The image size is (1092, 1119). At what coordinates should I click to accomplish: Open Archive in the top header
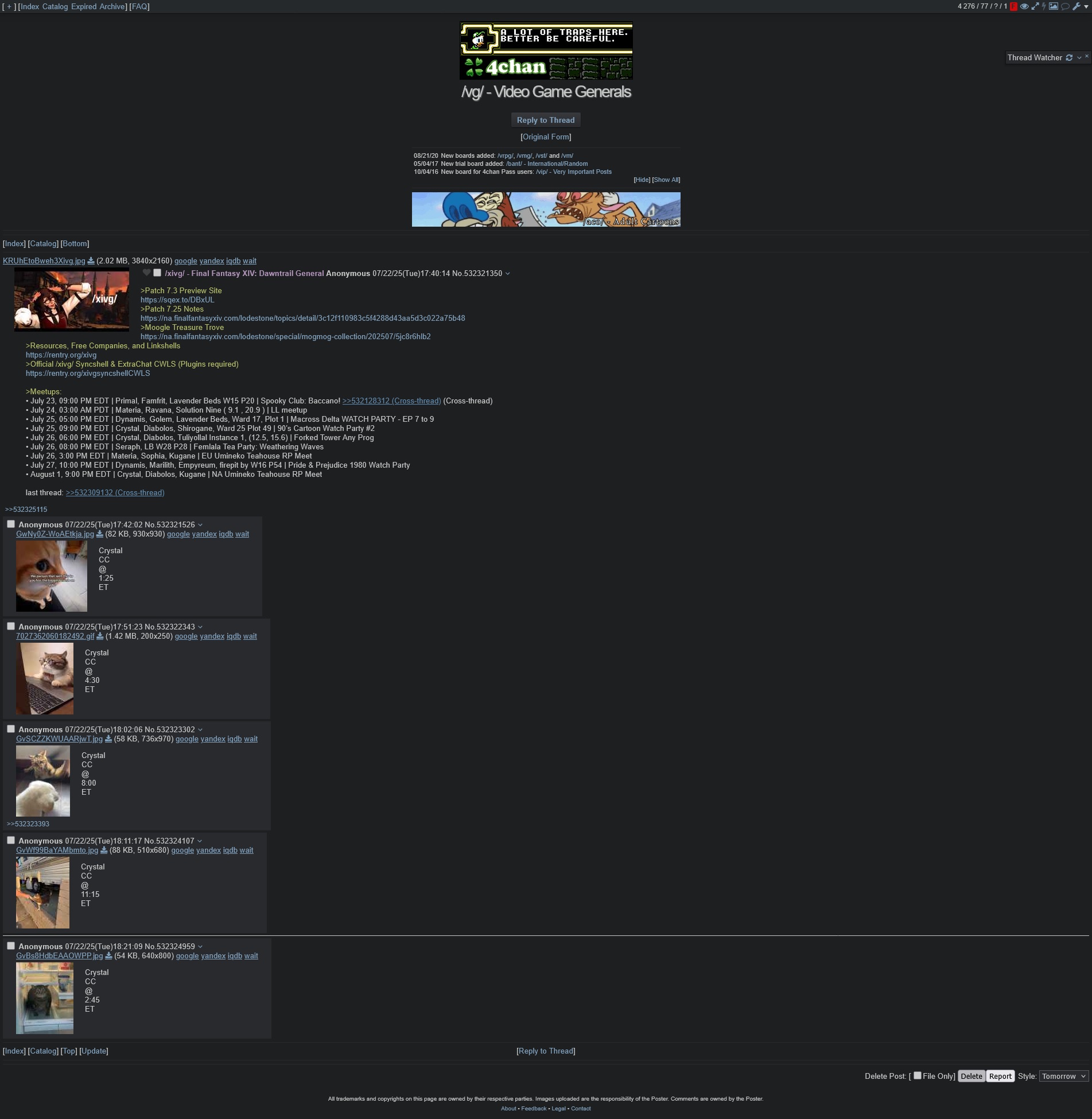(x=112, y=6)
